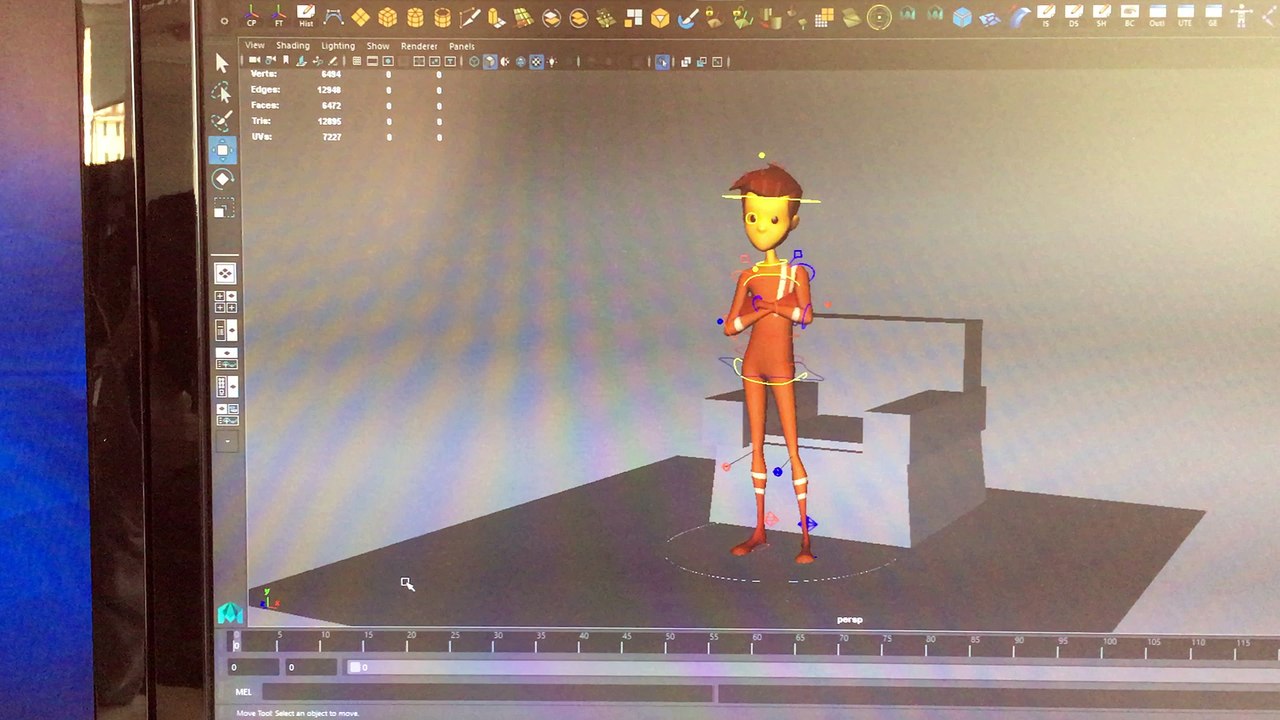
Task: Toggle the film gate display
Action: [373, 61]
